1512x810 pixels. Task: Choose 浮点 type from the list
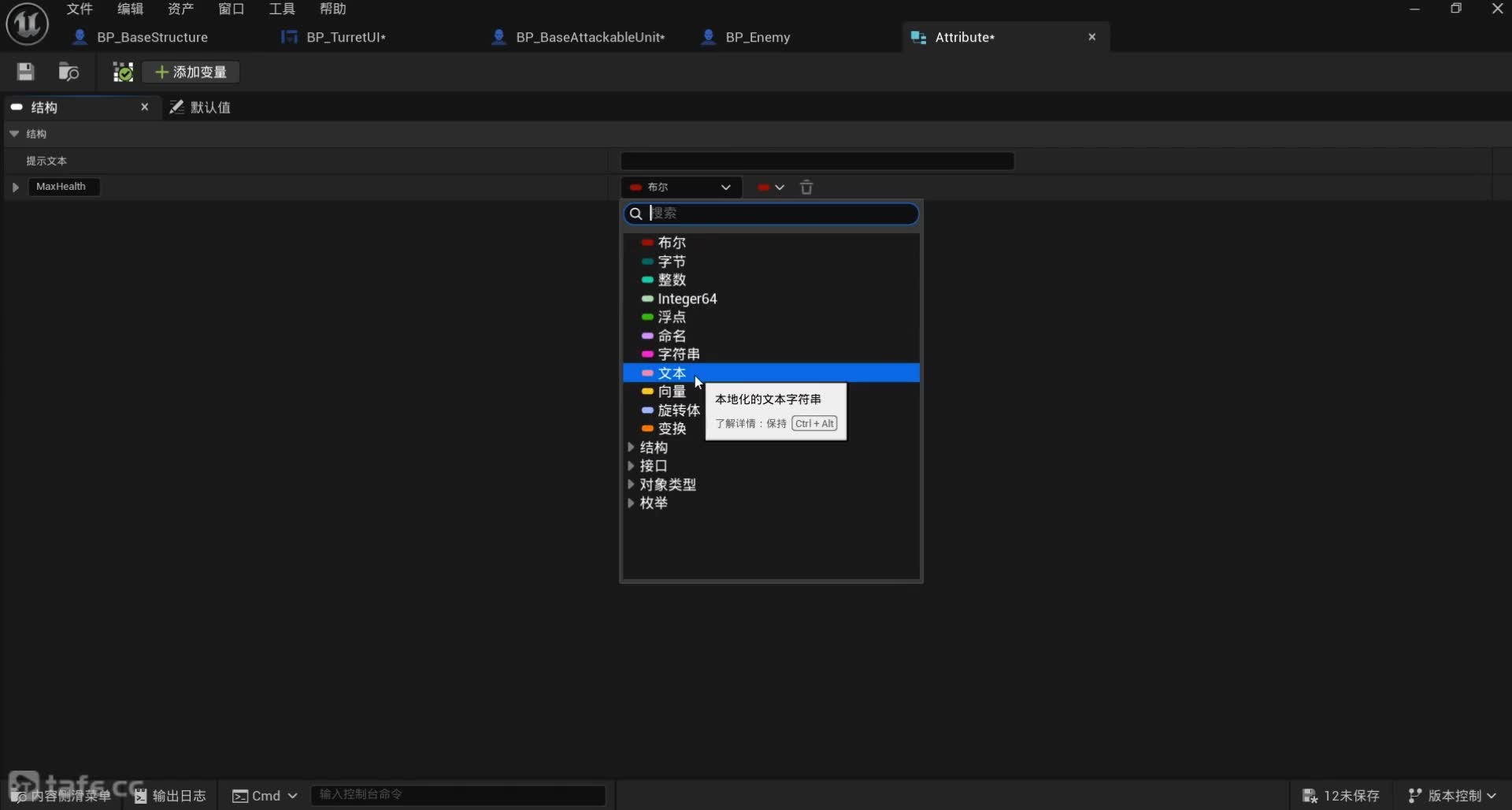672,318
